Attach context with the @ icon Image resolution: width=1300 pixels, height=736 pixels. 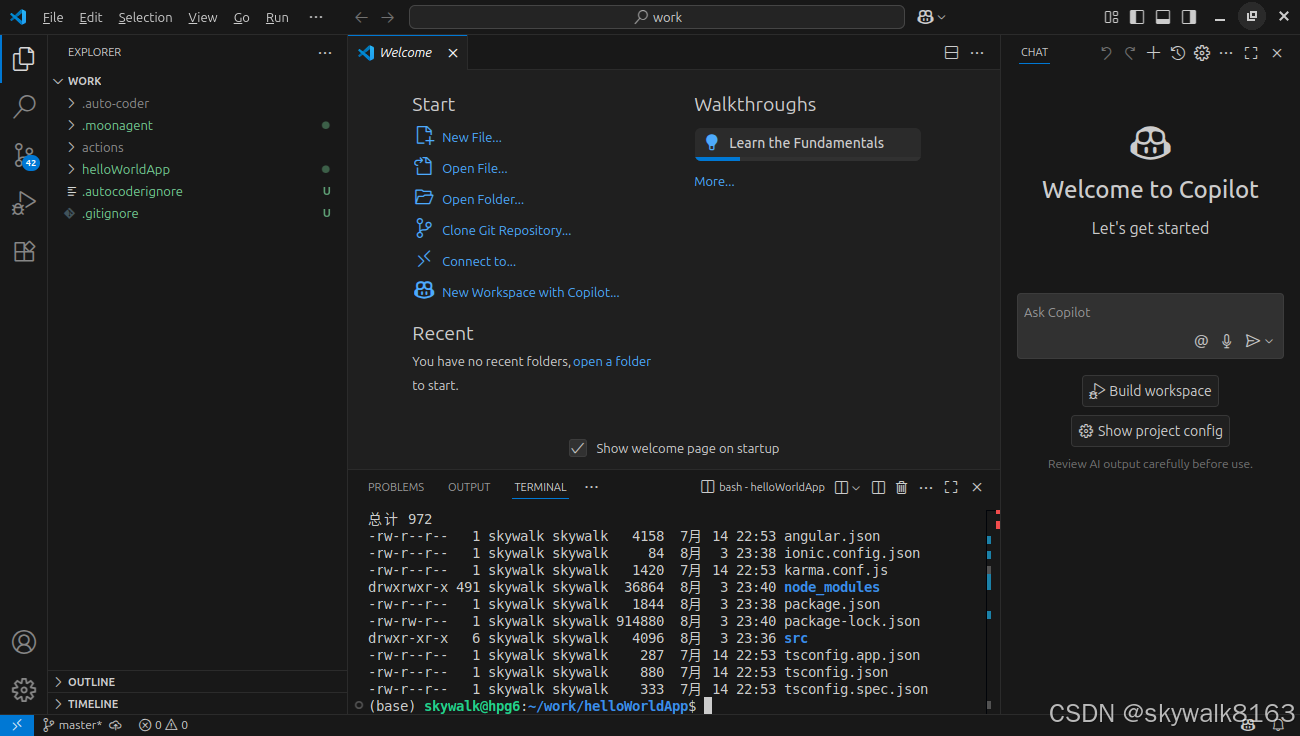1201,341
